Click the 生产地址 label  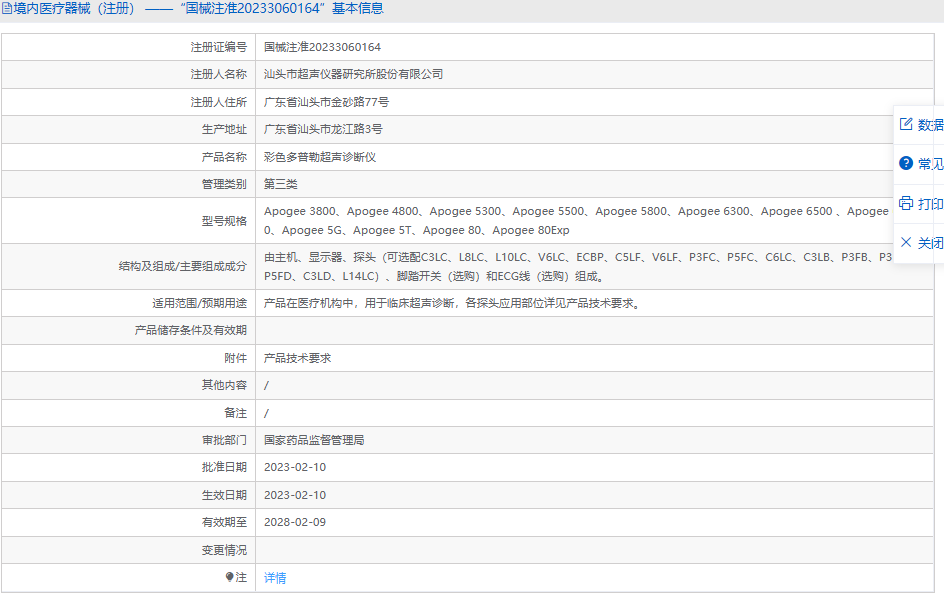click(x=224, y=129)
